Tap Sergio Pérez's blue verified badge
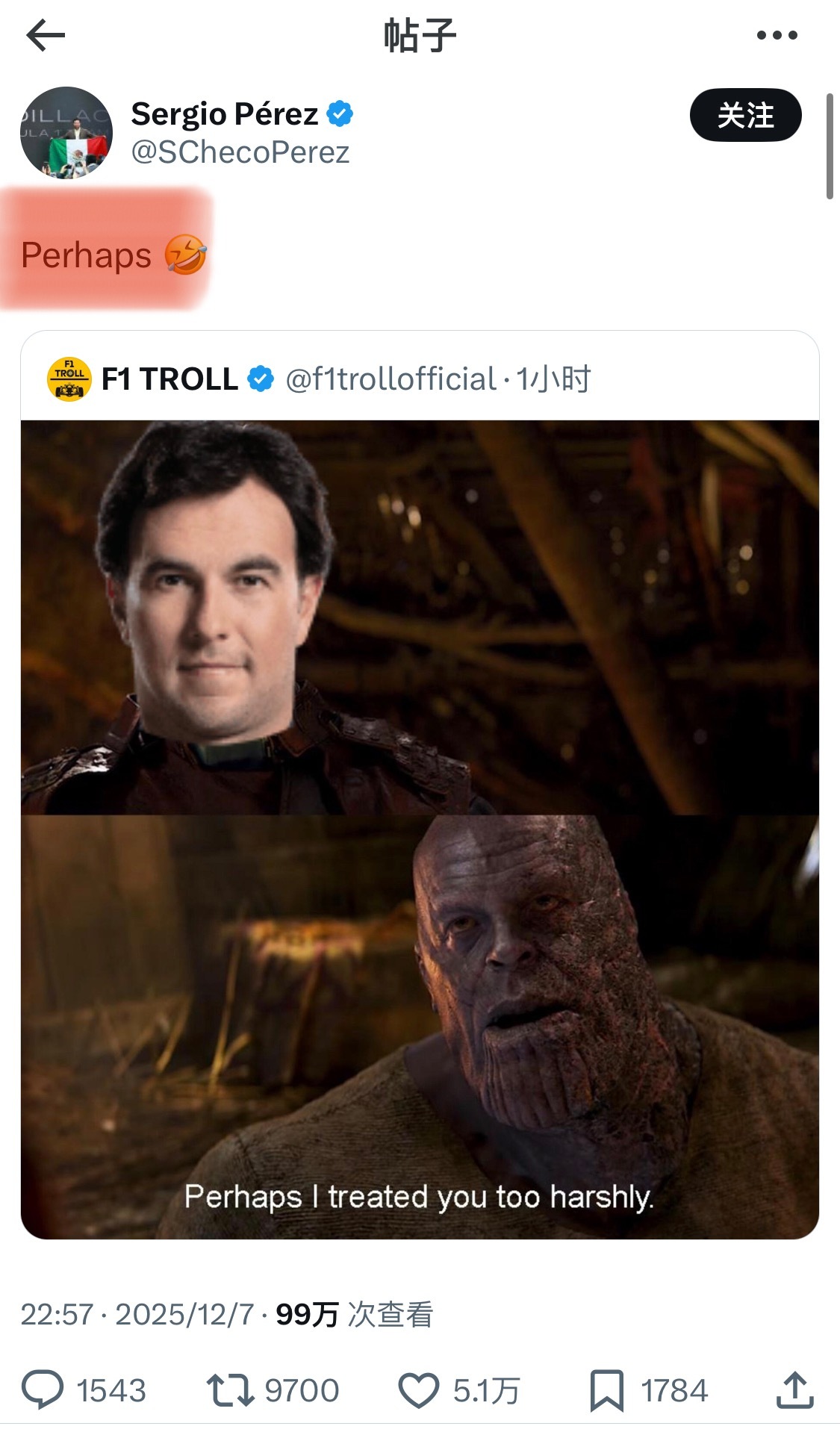The image size is (840, 1435). (340, 114)
